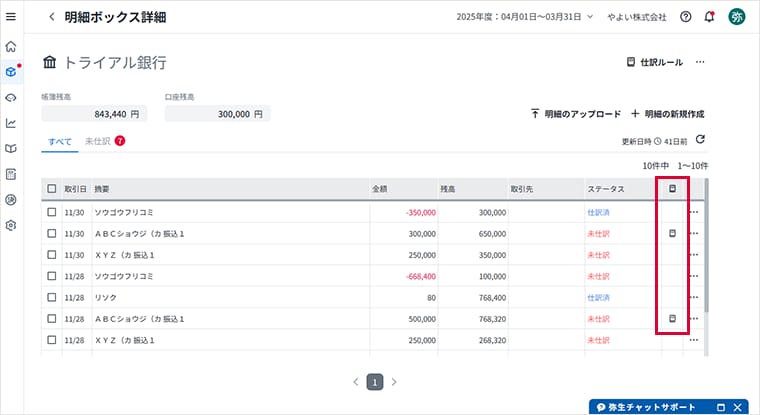
Task: Select the checkbox for the リソク row
Action: (52, 298)
